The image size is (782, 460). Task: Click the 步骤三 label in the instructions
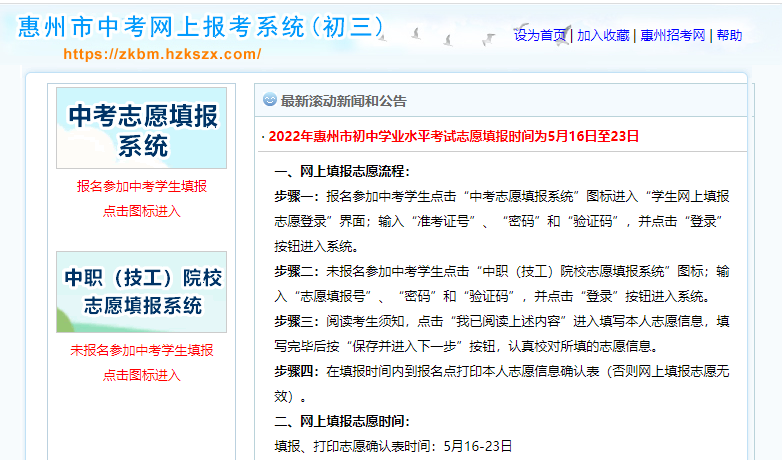point(297,321)
